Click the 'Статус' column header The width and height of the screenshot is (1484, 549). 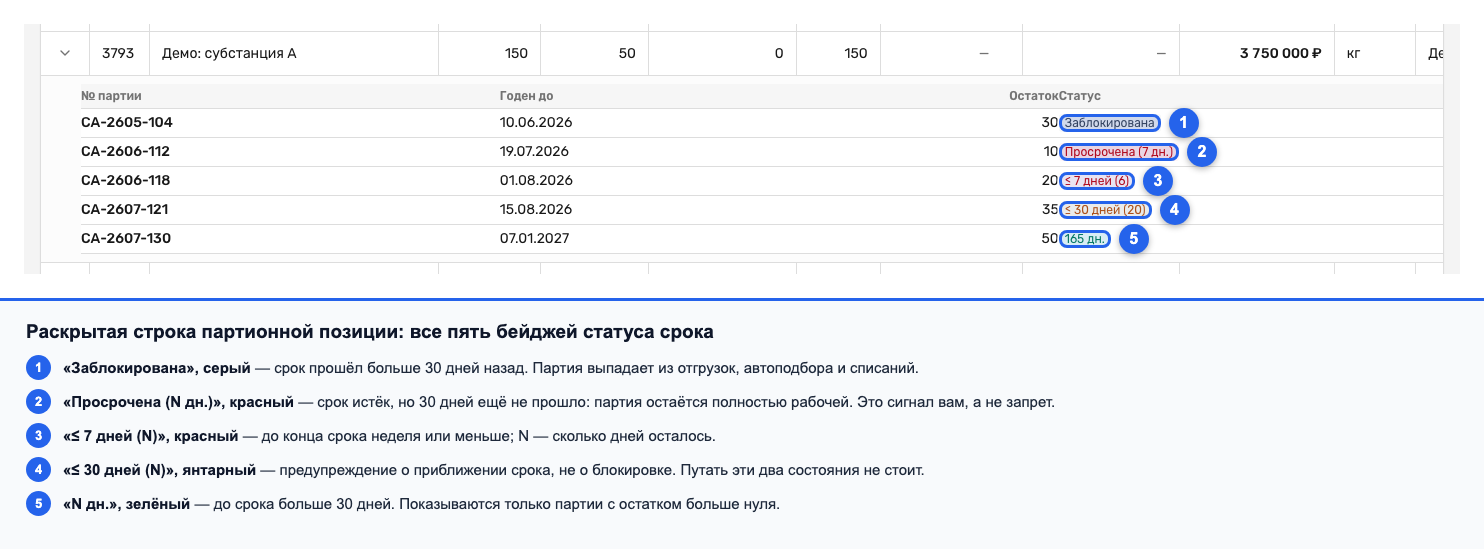click(x=1080, y=96)
